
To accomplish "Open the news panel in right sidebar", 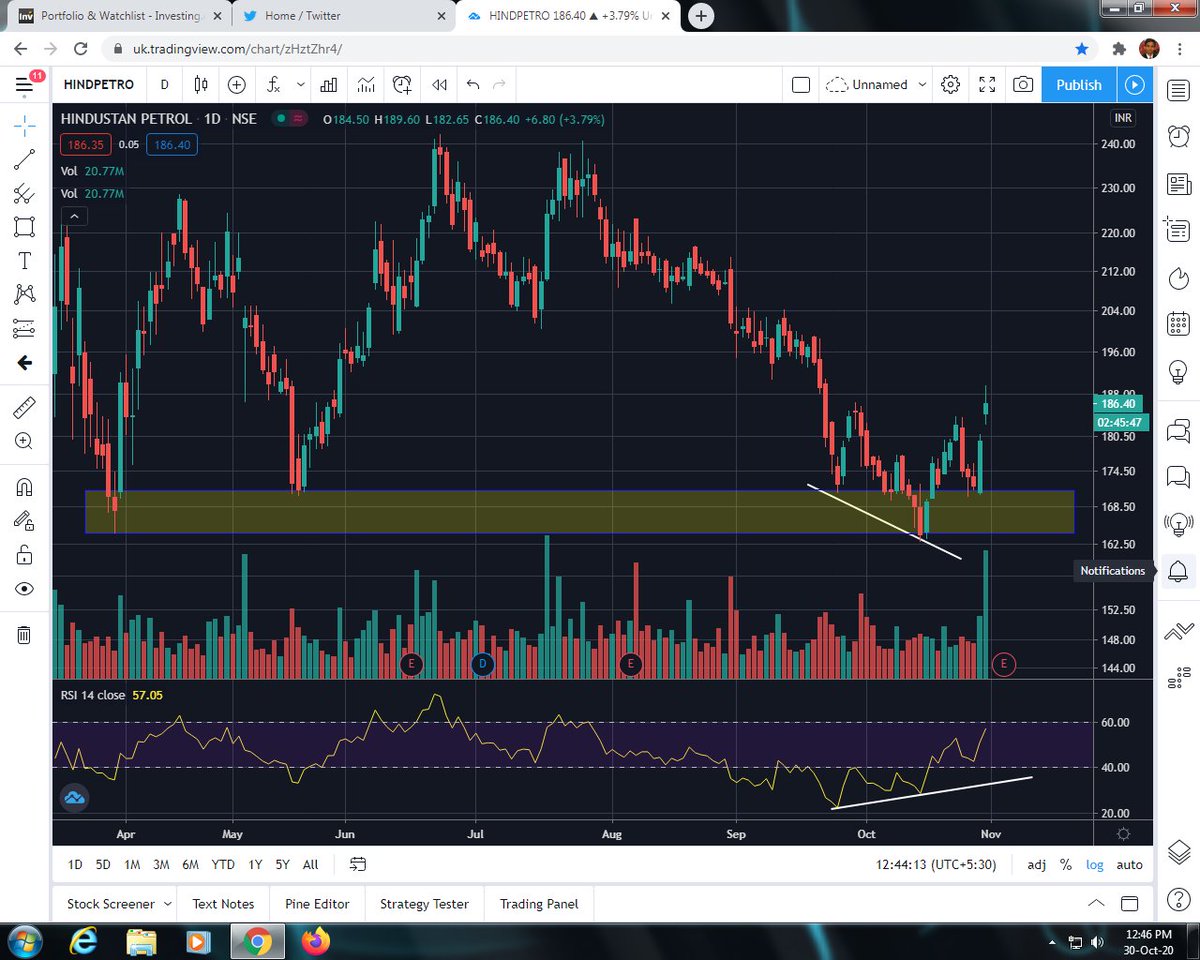I will click(x=1178, y=184).
